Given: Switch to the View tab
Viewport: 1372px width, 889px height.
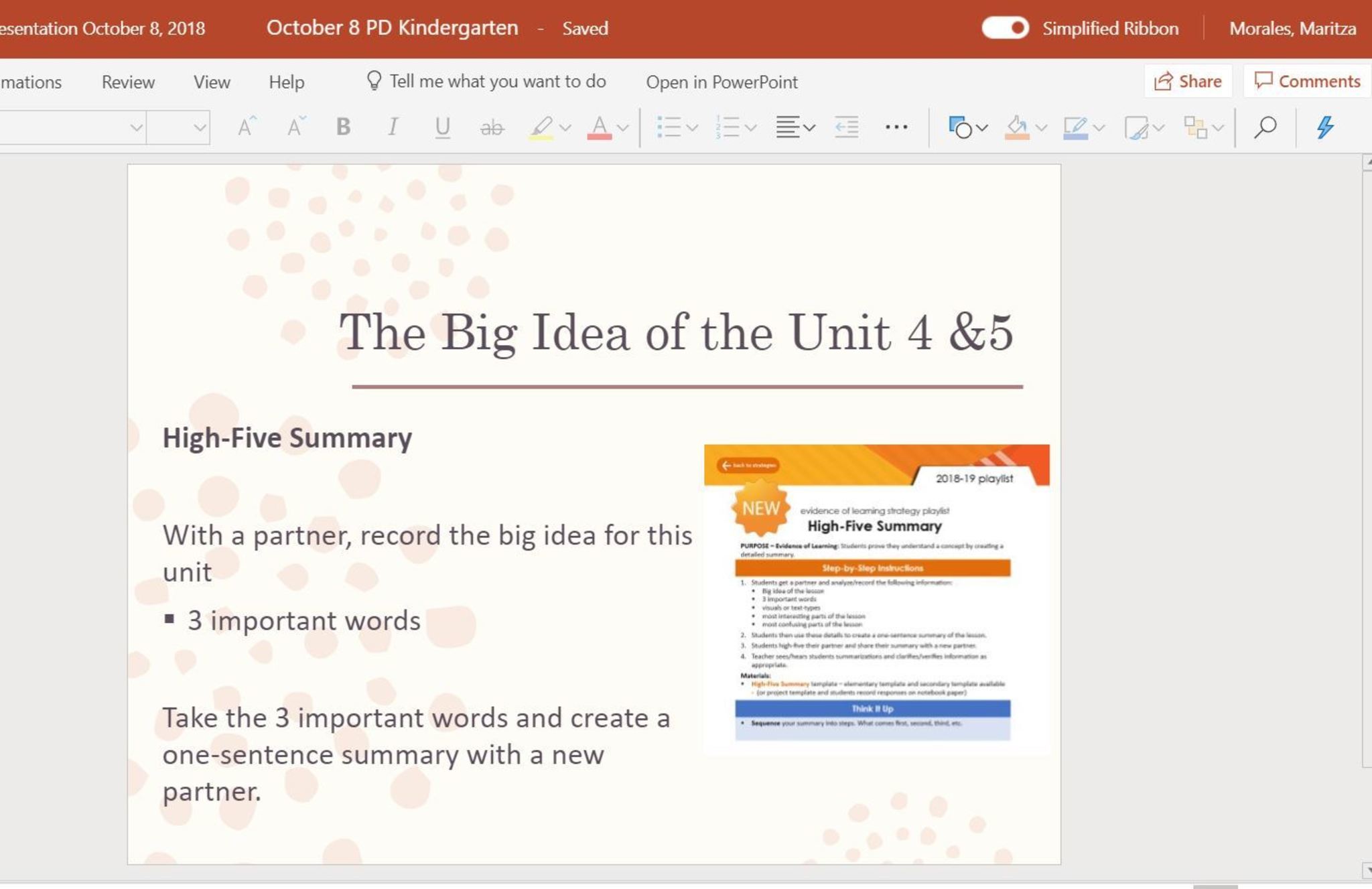Looking at the screenshot, I should pyautogui.click(x=212, y=82).
